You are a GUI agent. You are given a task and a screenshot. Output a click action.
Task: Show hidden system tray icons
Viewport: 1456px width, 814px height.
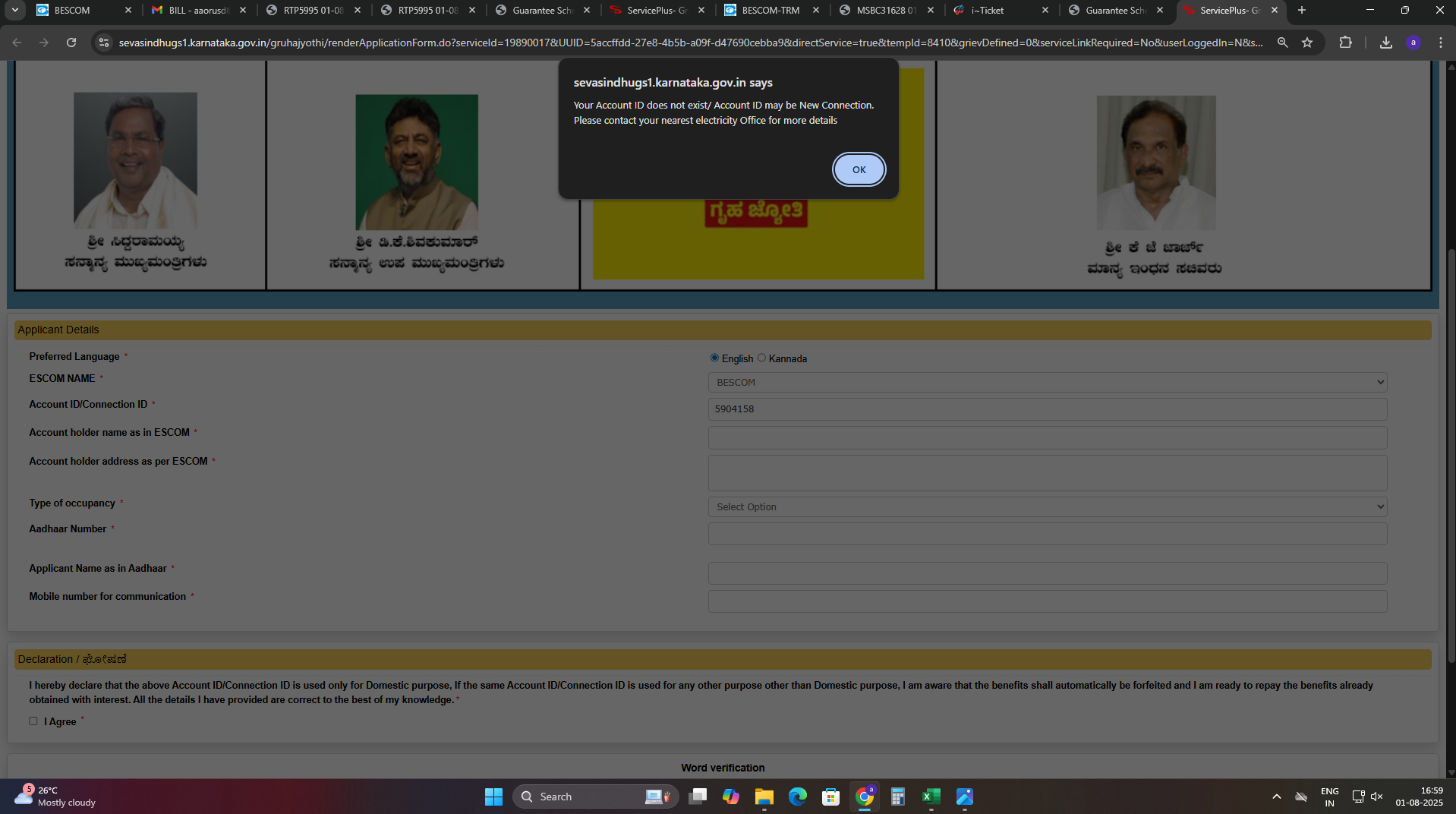click(x=1277, y=797)
